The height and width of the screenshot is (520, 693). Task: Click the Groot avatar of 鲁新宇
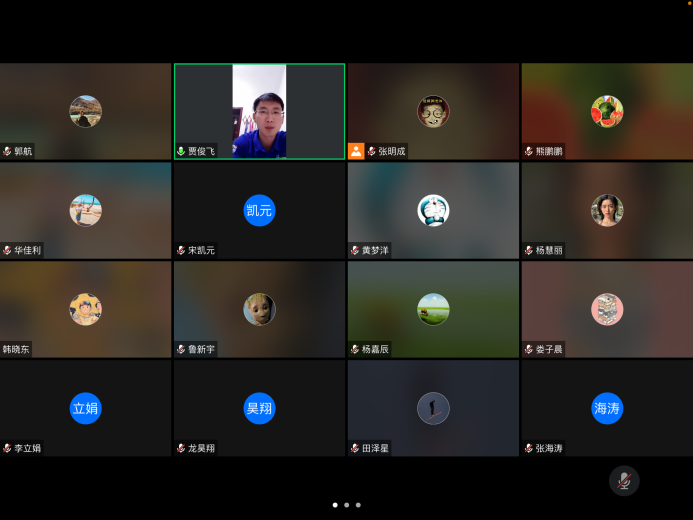259,309
